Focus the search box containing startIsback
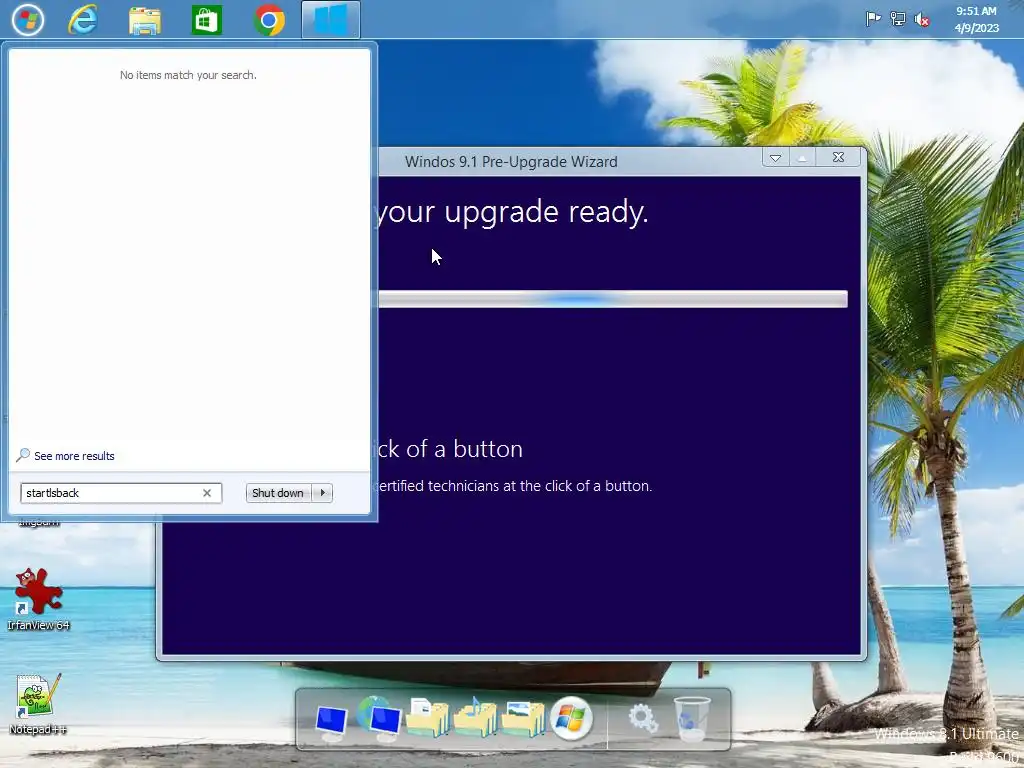Viewport: 1024px width, 768px height. click(121, 493)
